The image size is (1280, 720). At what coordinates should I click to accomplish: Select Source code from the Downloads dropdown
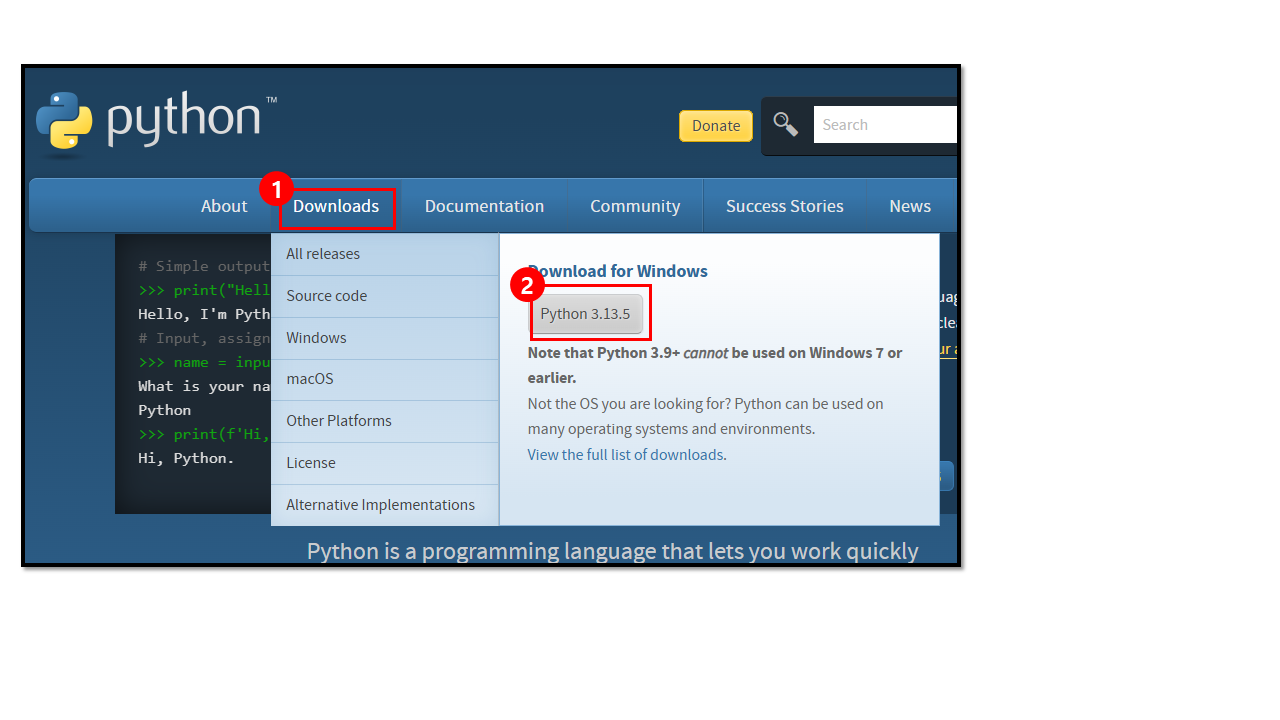click(385, 296)
